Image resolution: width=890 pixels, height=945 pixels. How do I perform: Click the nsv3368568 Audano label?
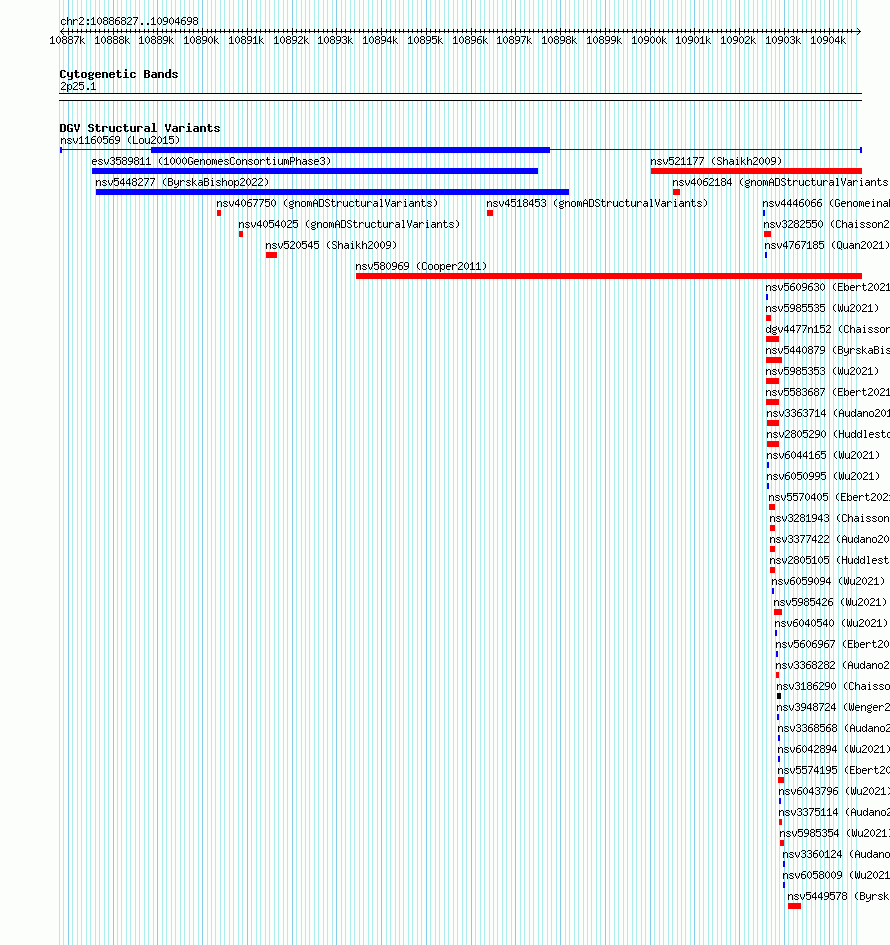click(x=833, y=729)
